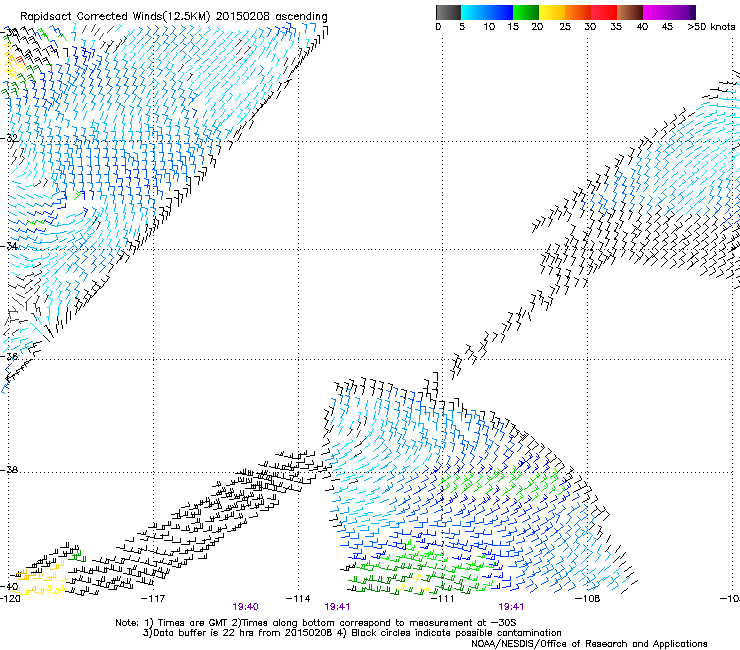The image size is (740, 650).
Task: Click the 'Times are GMT' note line
Action: [x=316, y=623]
